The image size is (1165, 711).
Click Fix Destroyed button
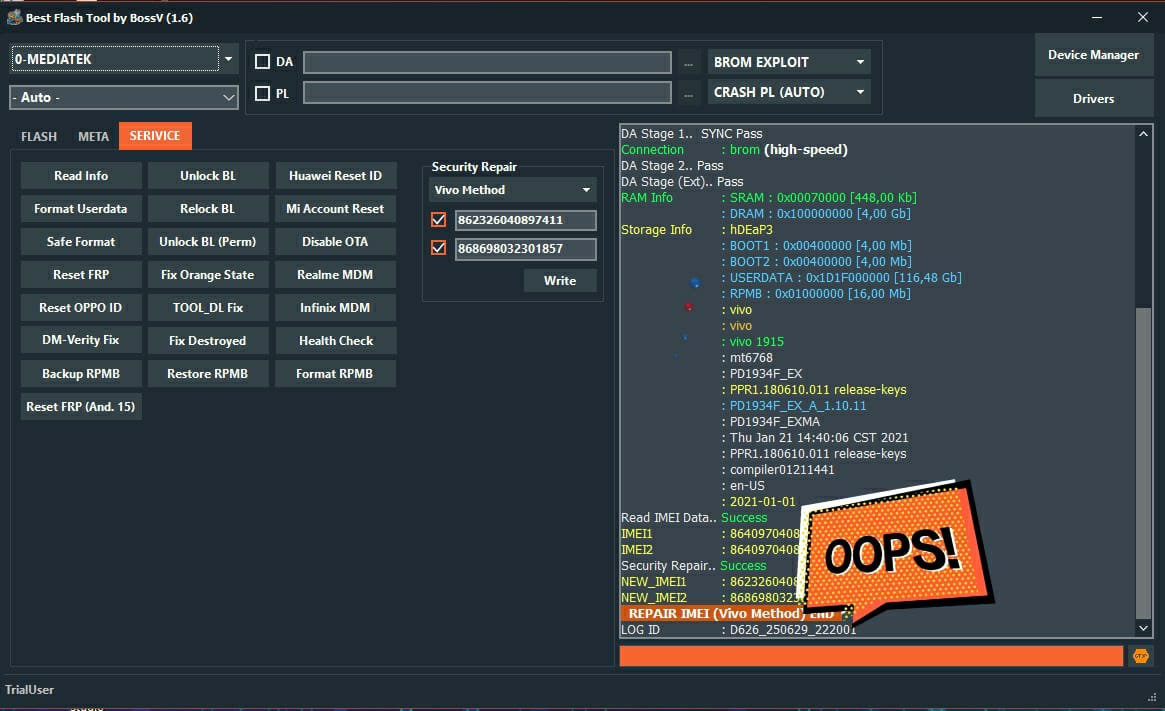pos(208,340)
